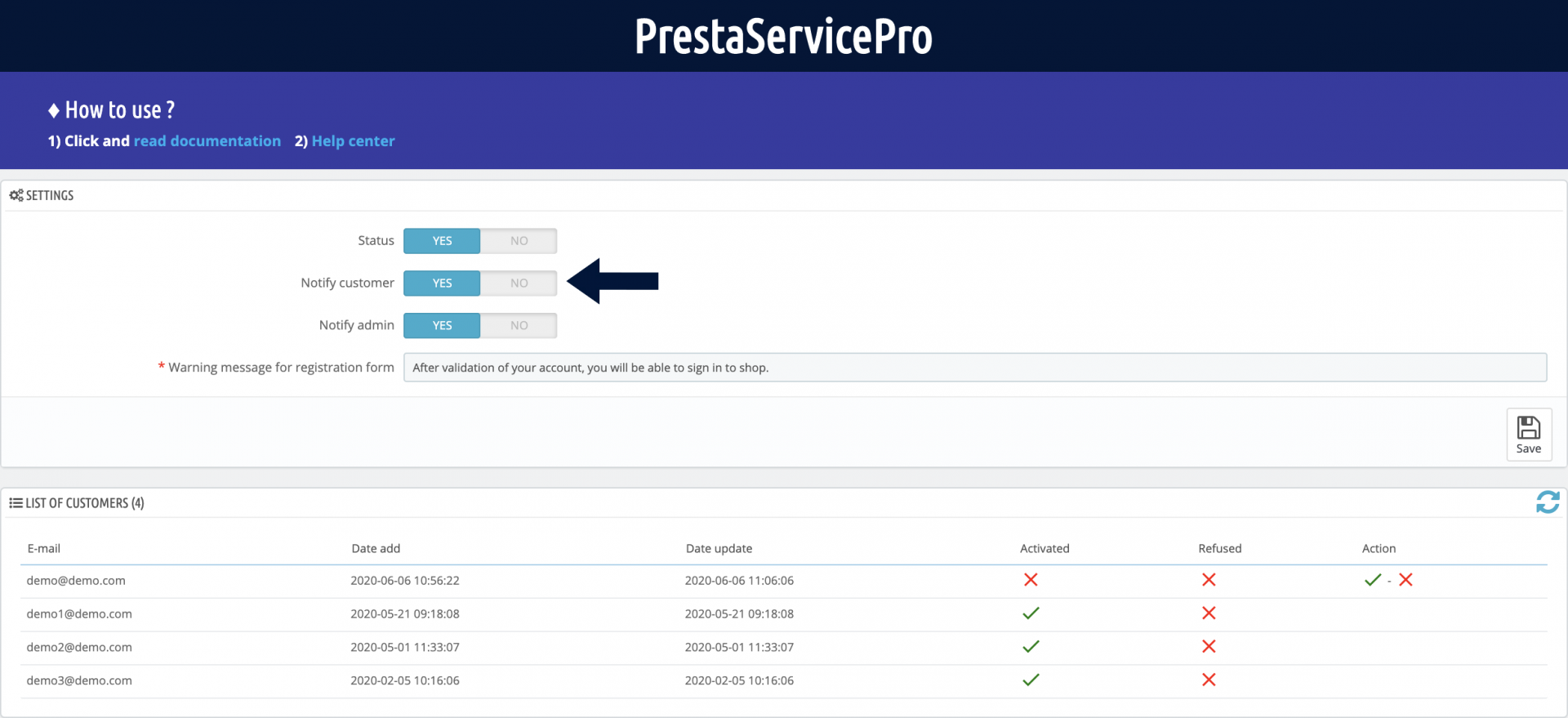The image size is (1568, 718).
Task: Refuse demo@demo.com with red cross action
Action: coord(1405,580)
